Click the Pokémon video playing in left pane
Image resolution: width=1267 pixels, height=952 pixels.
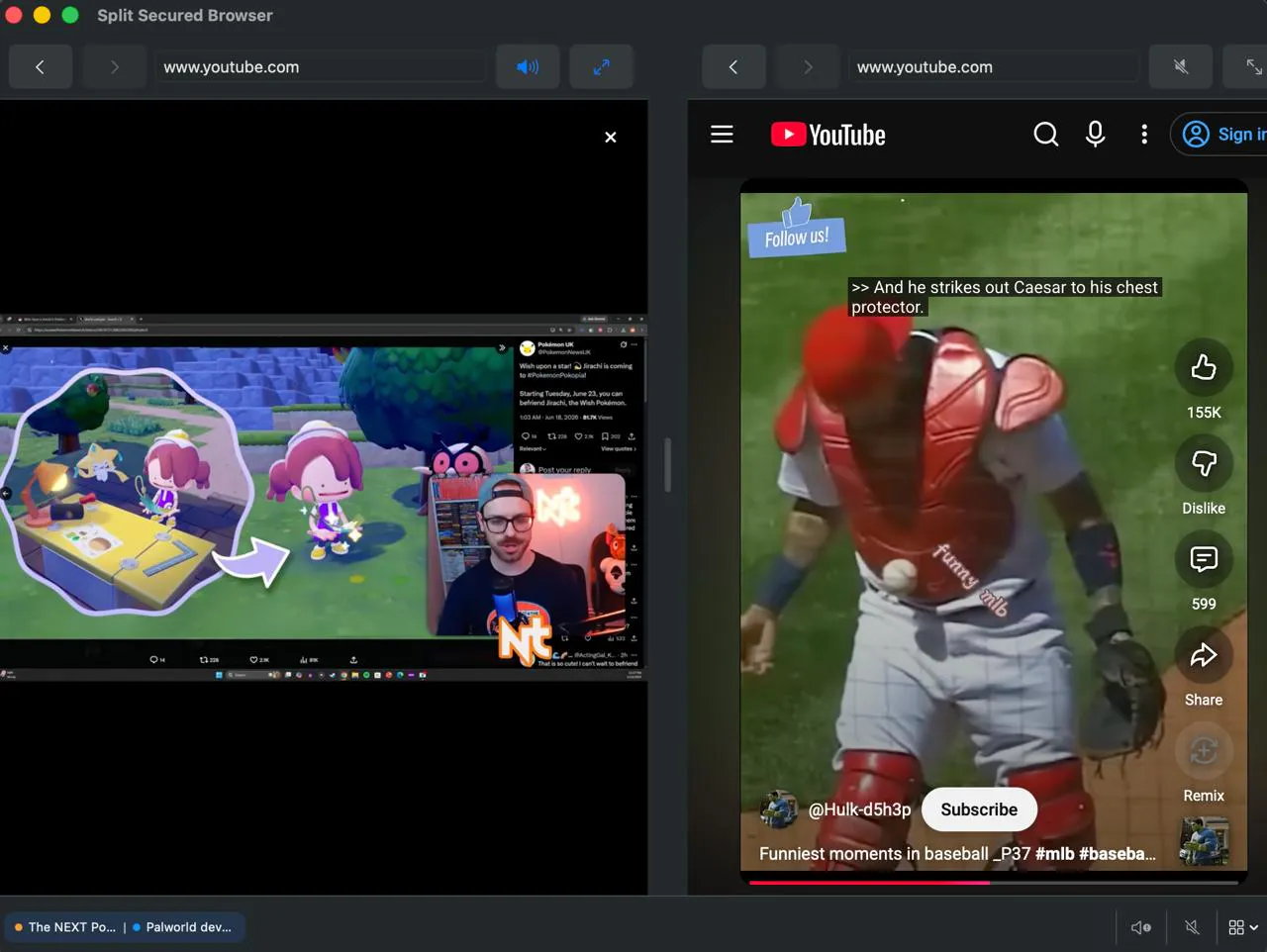click(324, 498)
